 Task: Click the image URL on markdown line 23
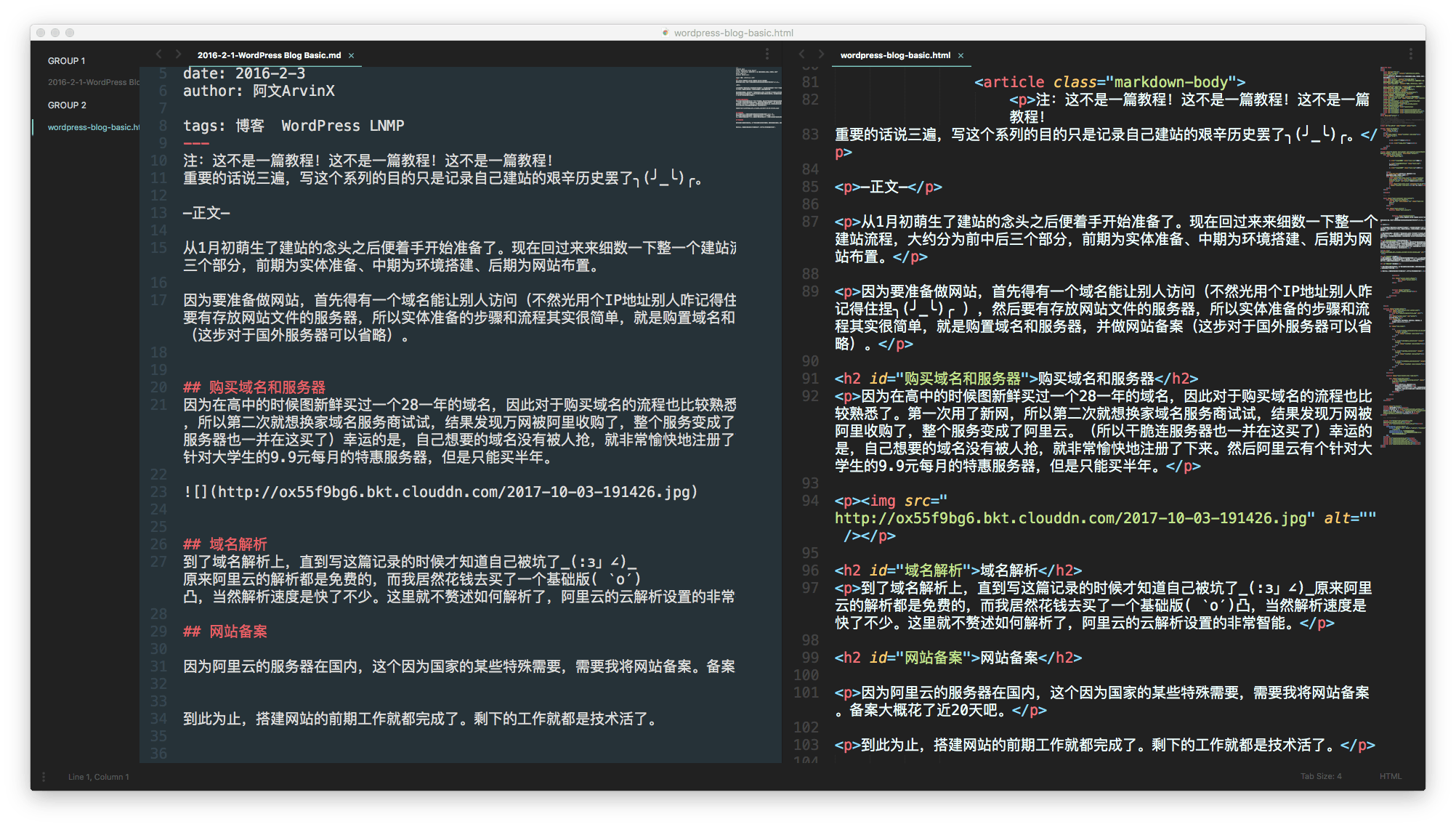tap(453, 492)
